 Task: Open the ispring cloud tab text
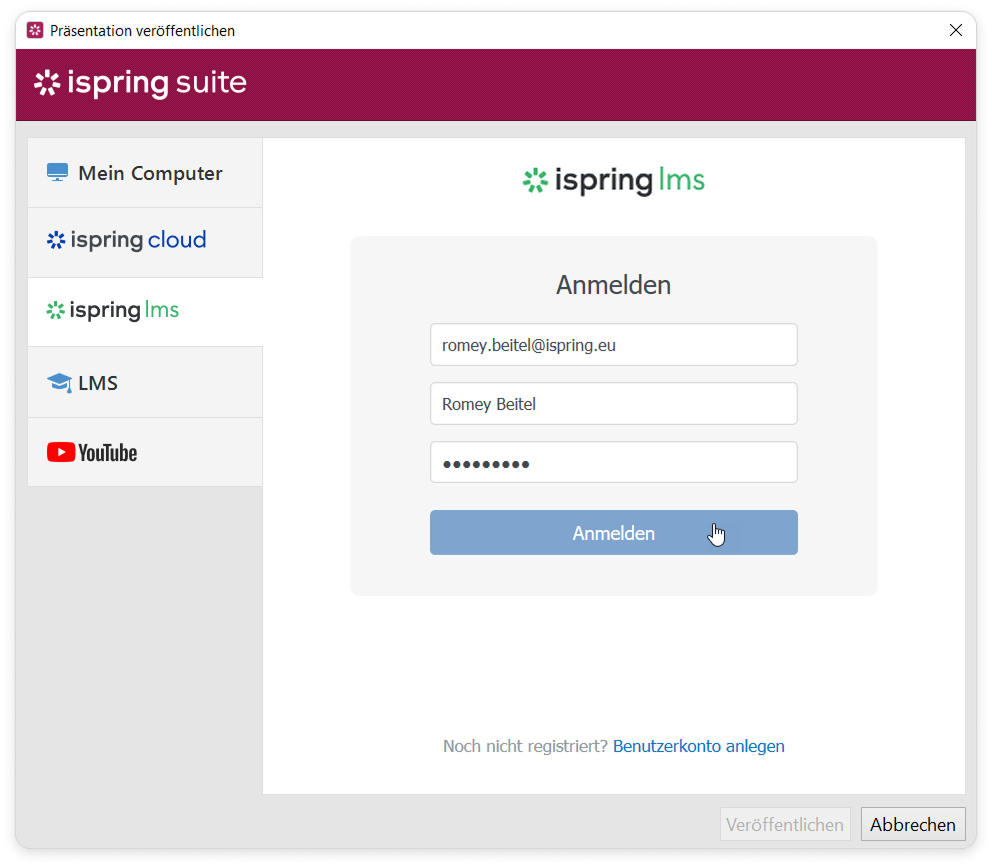pyautogui.click(x=138, y=240)
